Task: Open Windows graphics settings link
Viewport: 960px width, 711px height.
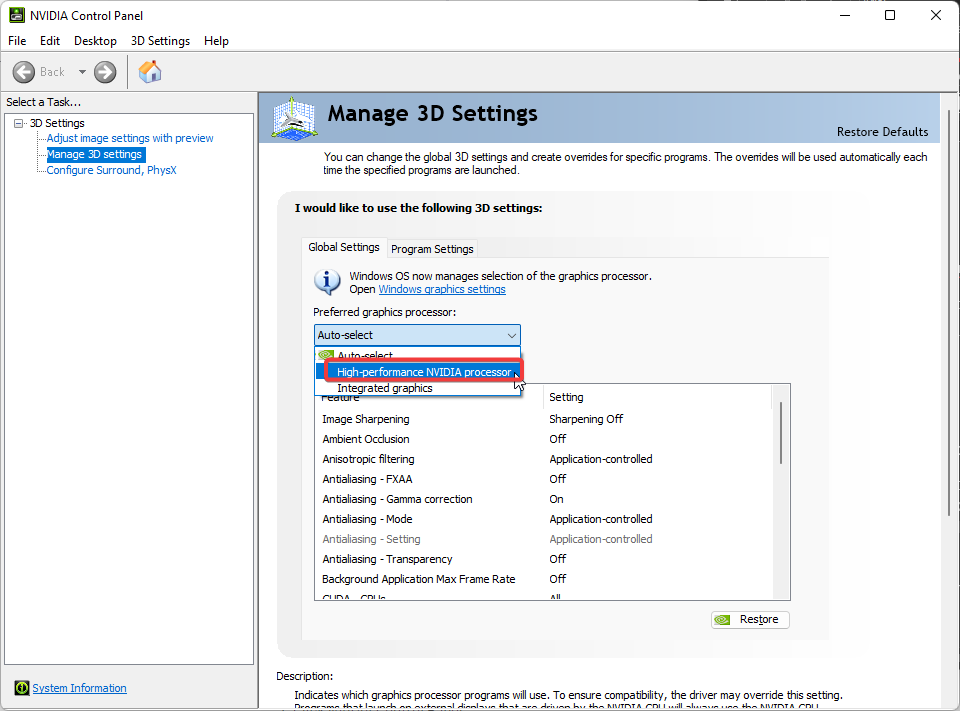Action: [x=442, y=289]
